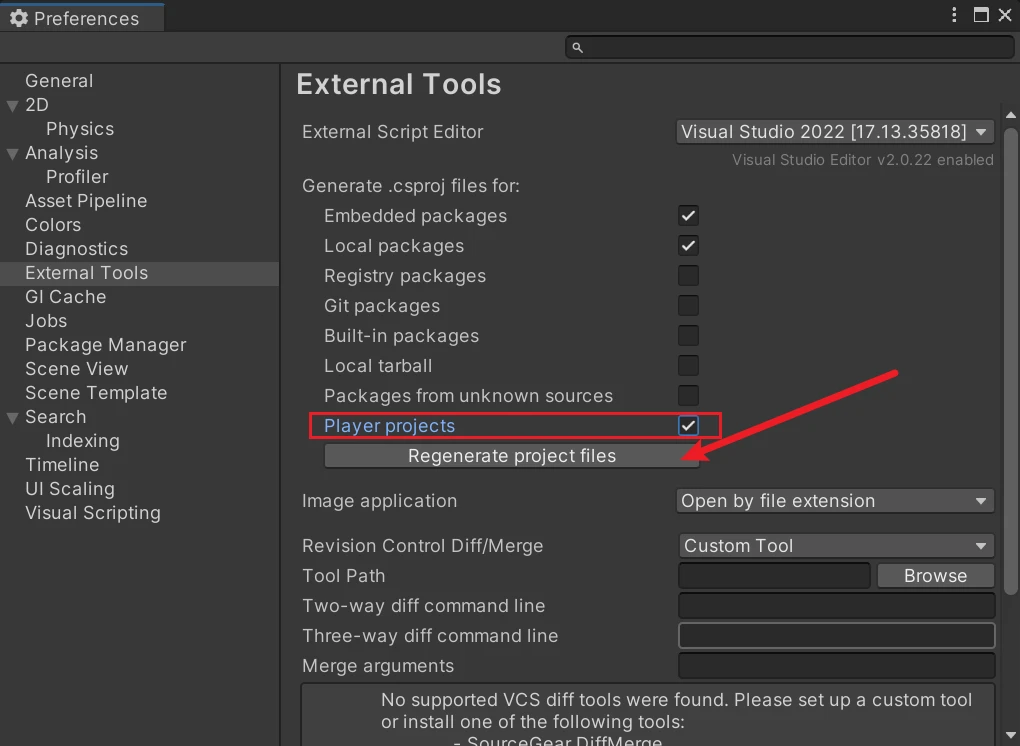Image resolution: width=1020 pixels, height=746 pixels.
Task: Enable Packages from unknown sources checkbox
Action: 688,395
